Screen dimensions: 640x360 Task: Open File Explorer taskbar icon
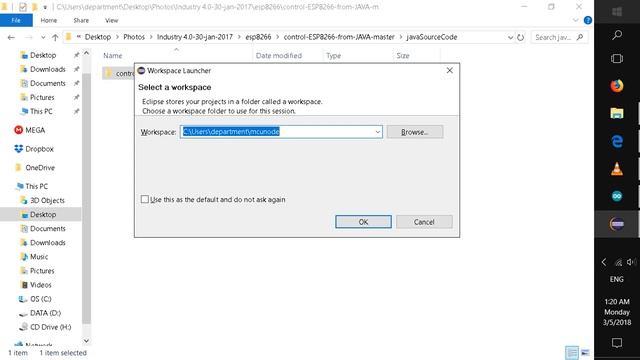point(617,113)
